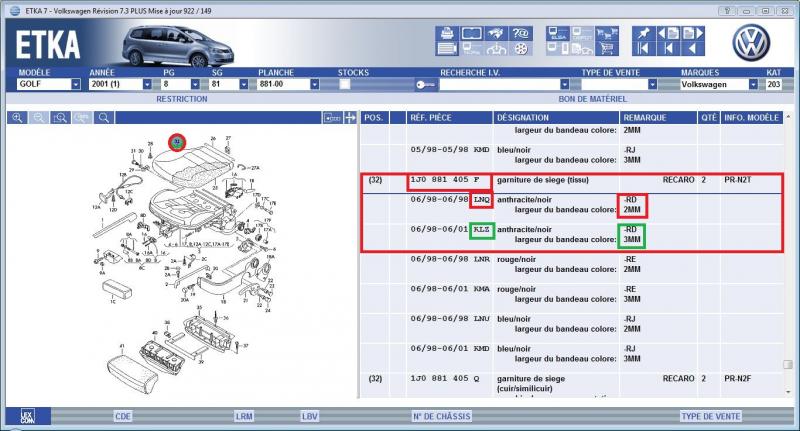Click the plain magnifier search icon
The height and width of the screenshot is (431, 800).
coord(104,118)
